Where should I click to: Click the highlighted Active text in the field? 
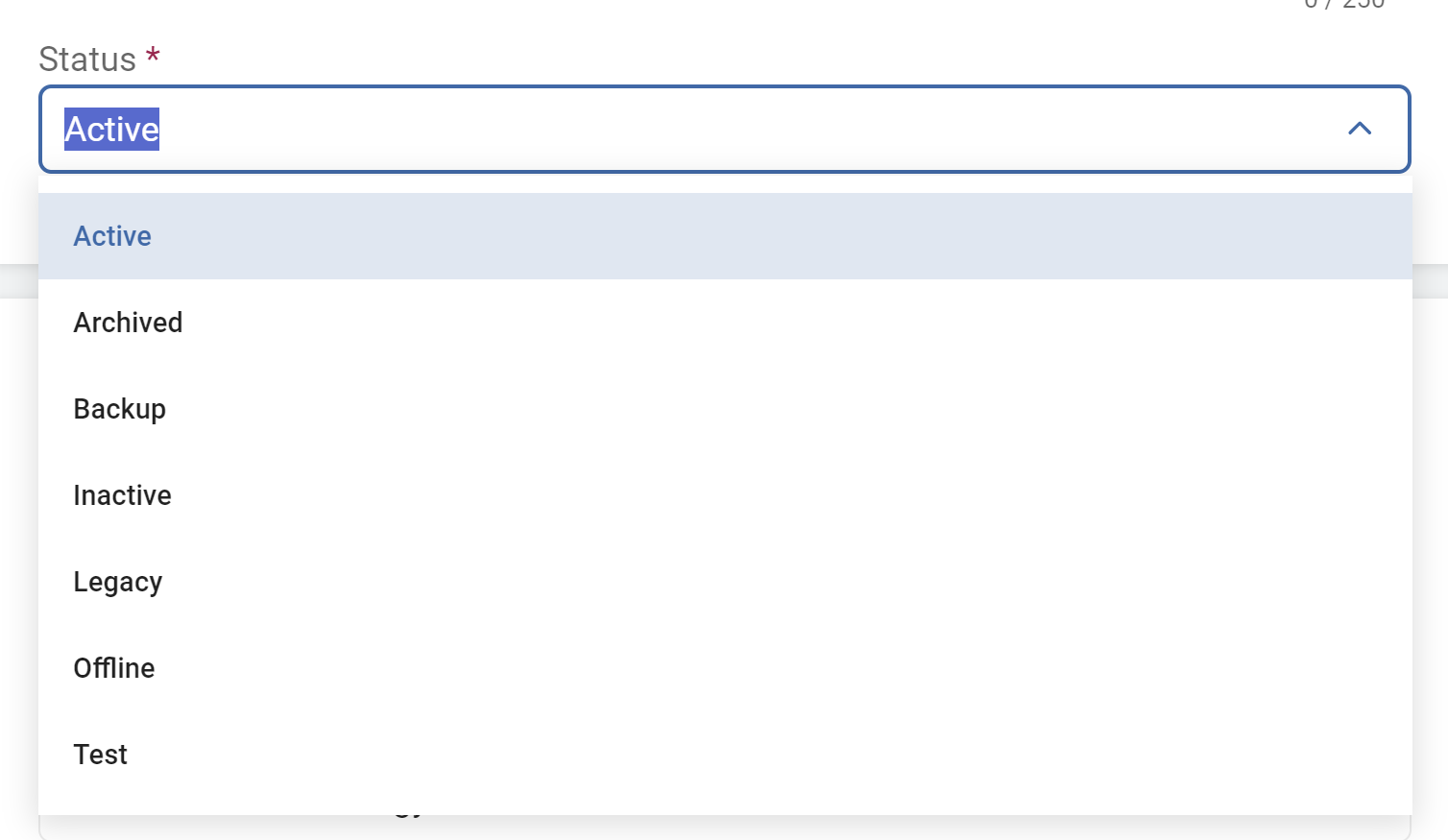pyautogui.click(x=111, y=129)
